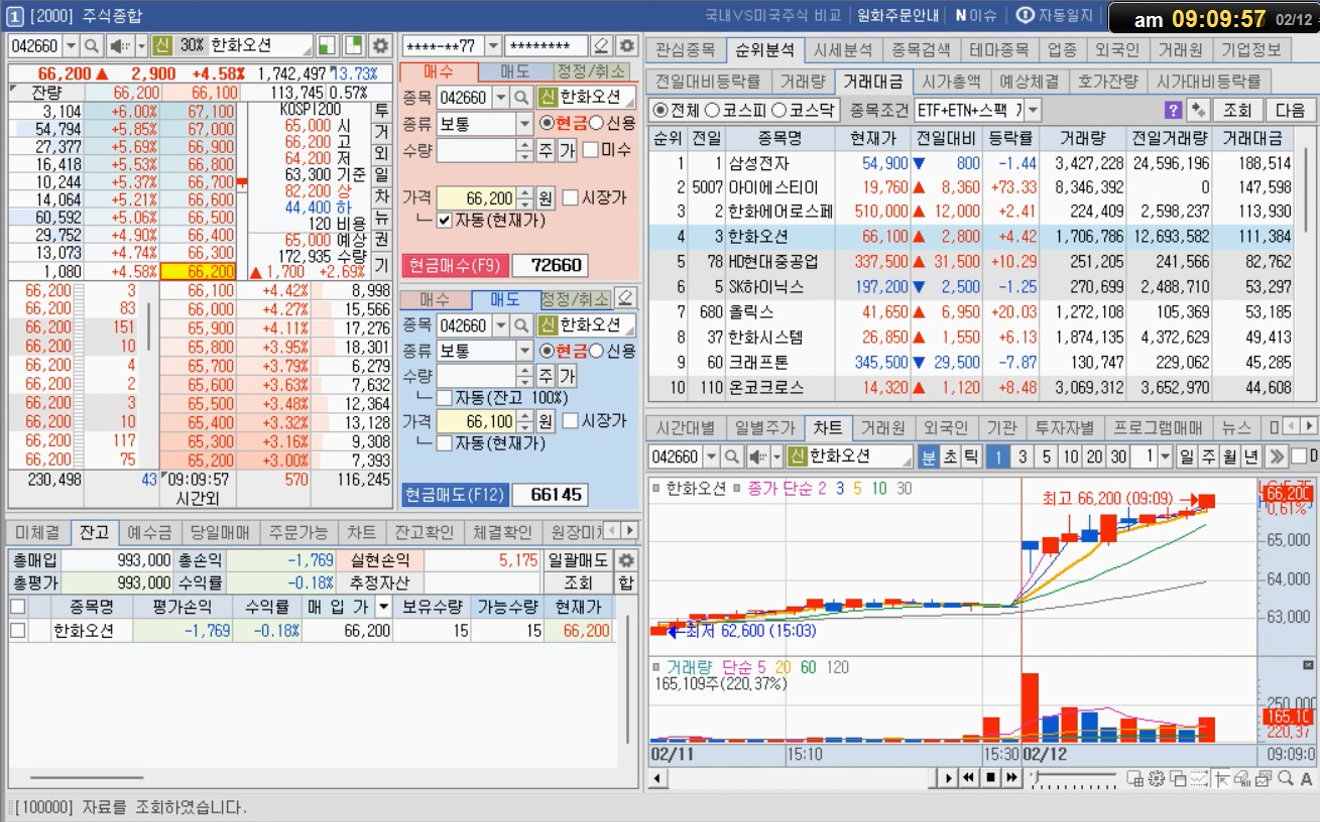Open the 시가총액 ranking tab
1320x822 pixels.
tap(950, 82)
